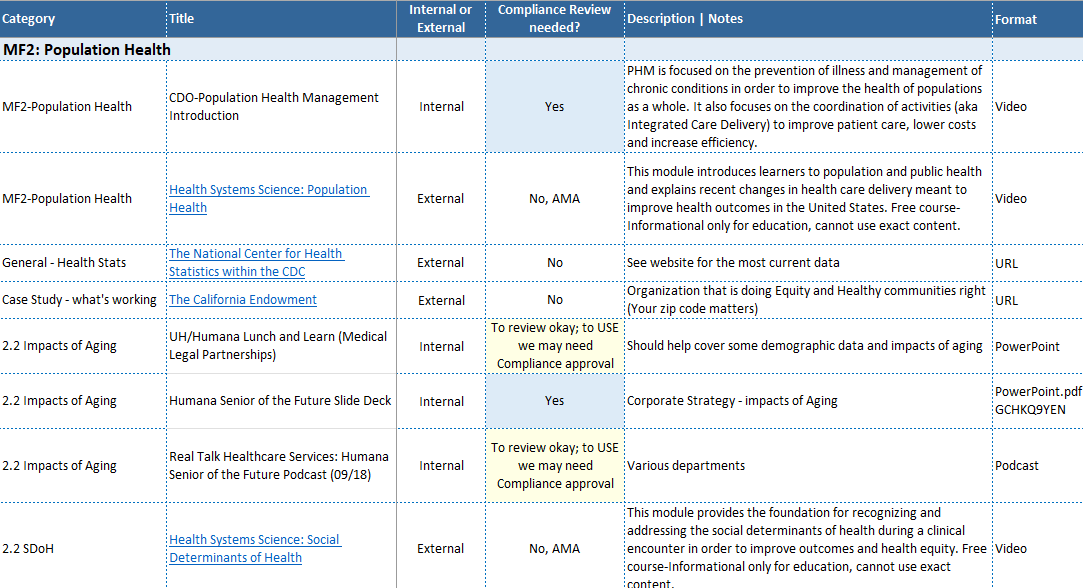Select the Category column header

click(83, 19)
